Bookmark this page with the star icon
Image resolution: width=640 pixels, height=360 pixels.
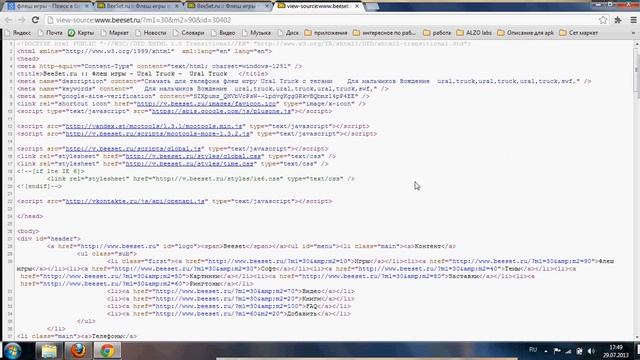603,20
